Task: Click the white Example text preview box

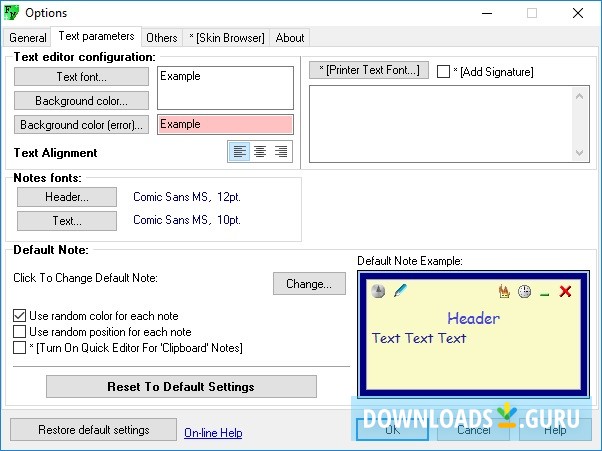Action: pyautogui.click(x=225, y=88)
